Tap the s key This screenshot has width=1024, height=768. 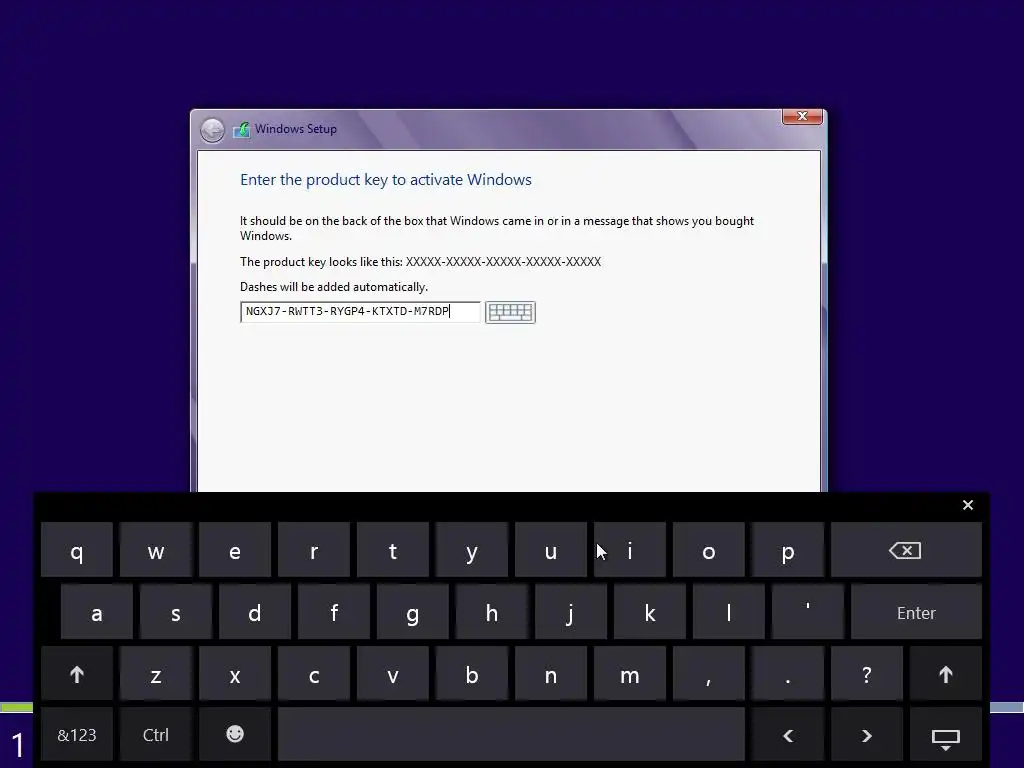point(176,612)
